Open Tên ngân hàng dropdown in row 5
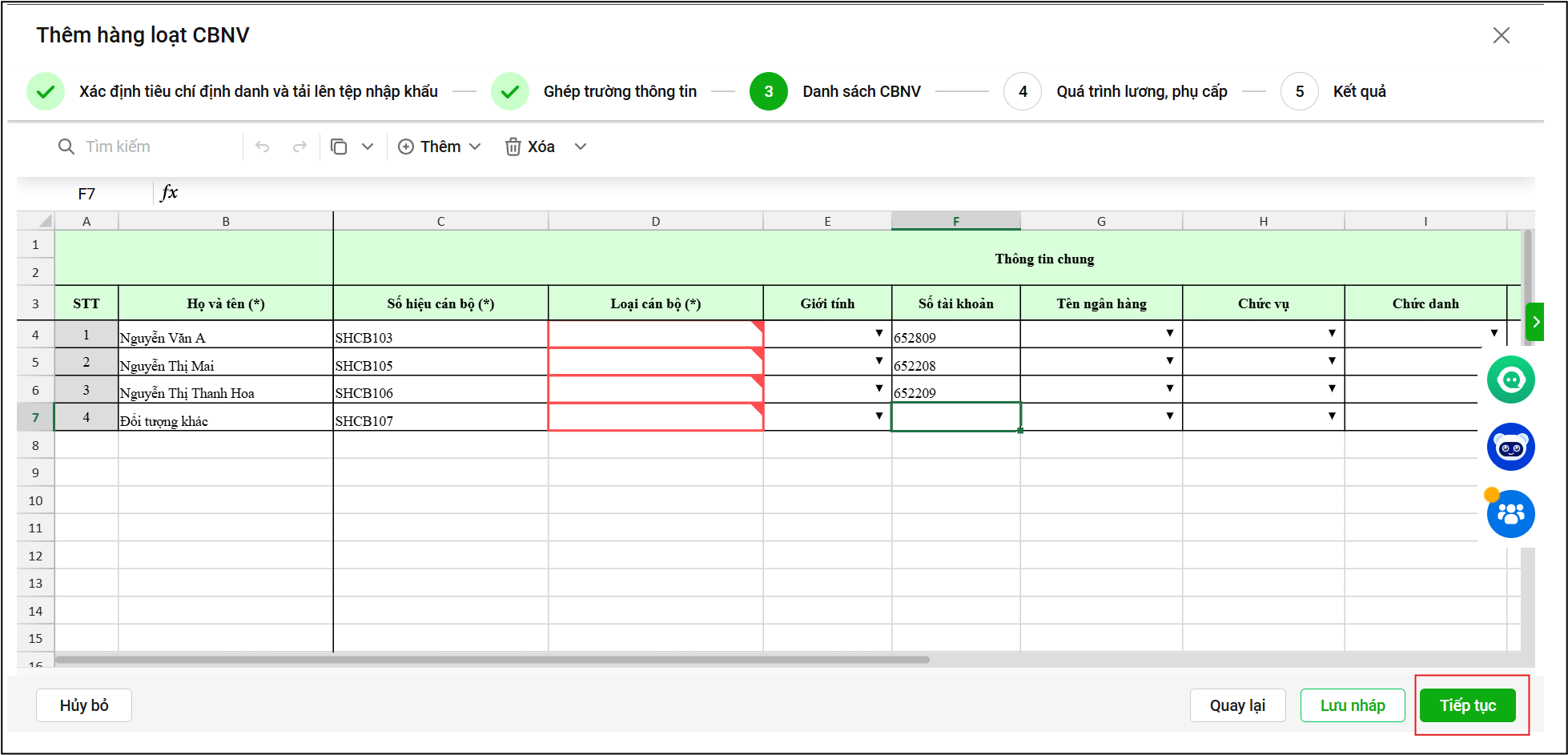Viewport: 1568px width, 755px height. point(1169,361)
